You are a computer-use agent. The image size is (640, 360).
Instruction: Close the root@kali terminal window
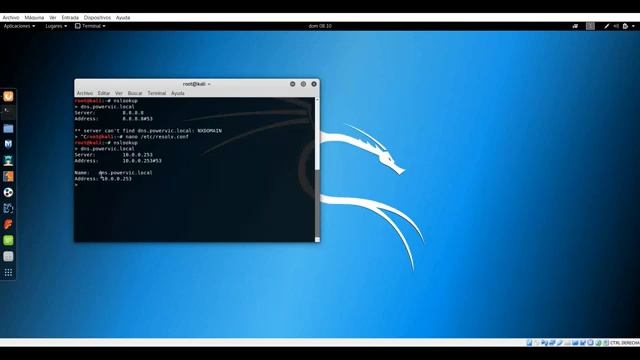pyautogui.click(x=314, y=84)
